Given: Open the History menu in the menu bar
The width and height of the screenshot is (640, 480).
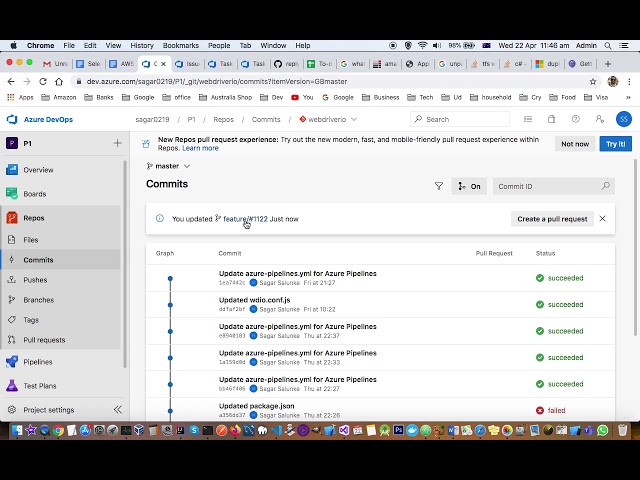Looking at the screenshot, I should (x=142, y=45).
